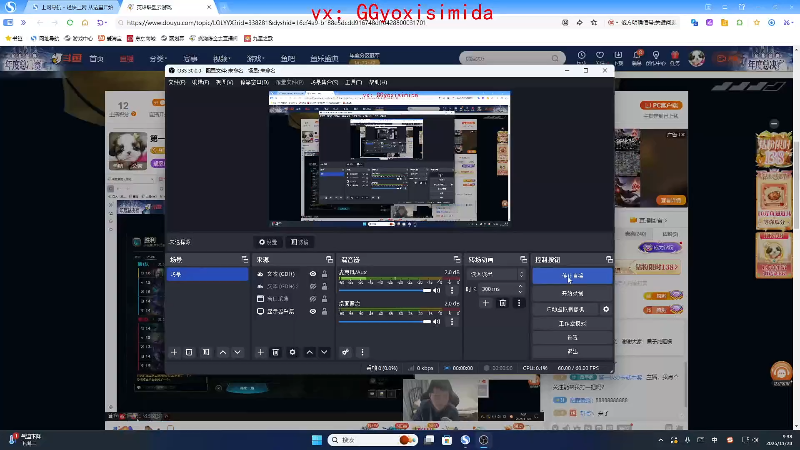Increase transition duration with stepper arrow
This screenshot has height=450, width=800.
coord(520,286)
